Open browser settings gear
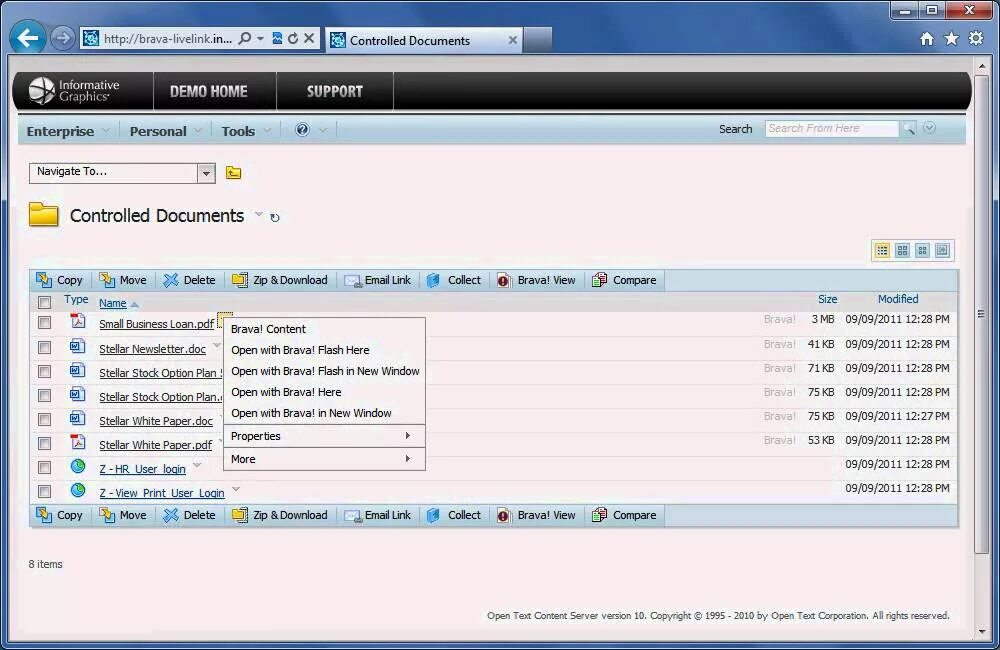The width and height of the screenshot is (1000, 650). tap(976, 38)
